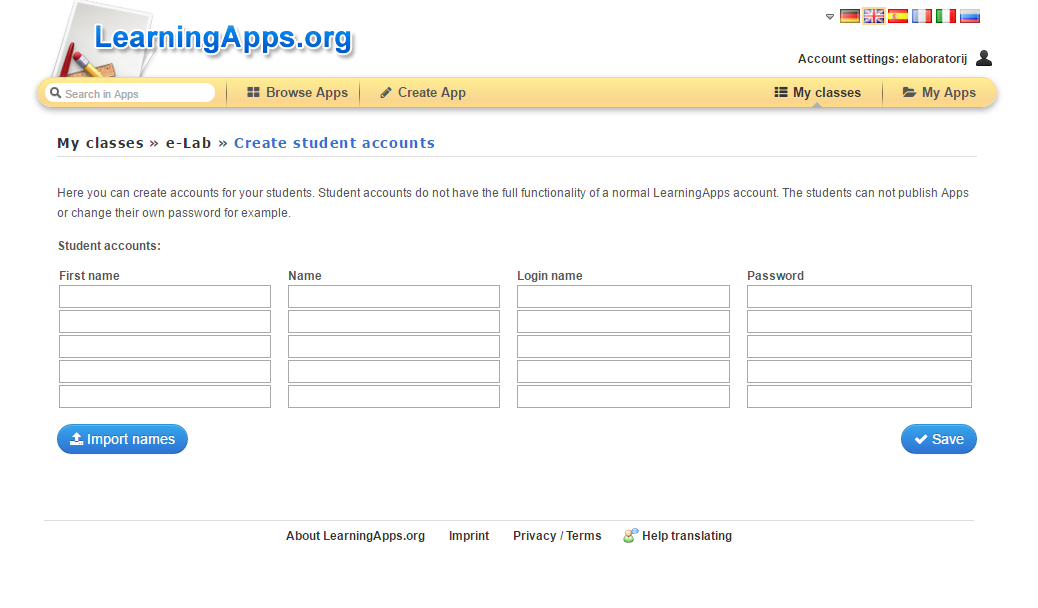Open the e-Lab breadcrumb link
The height and width of the screenshot is (608, 1038).
pos(188,143)
